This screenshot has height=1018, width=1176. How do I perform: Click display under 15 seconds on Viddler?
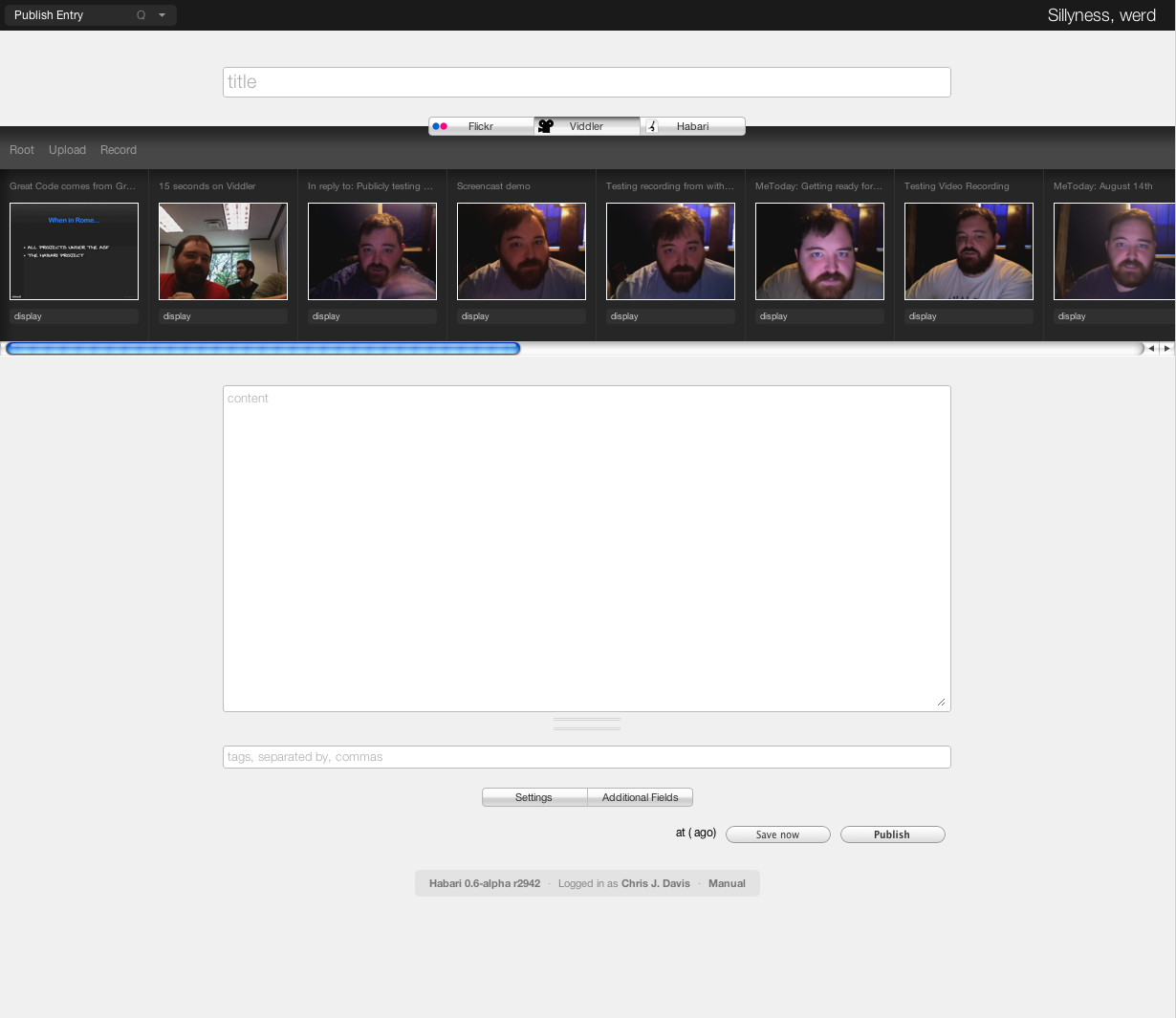(x=223, y=316)
